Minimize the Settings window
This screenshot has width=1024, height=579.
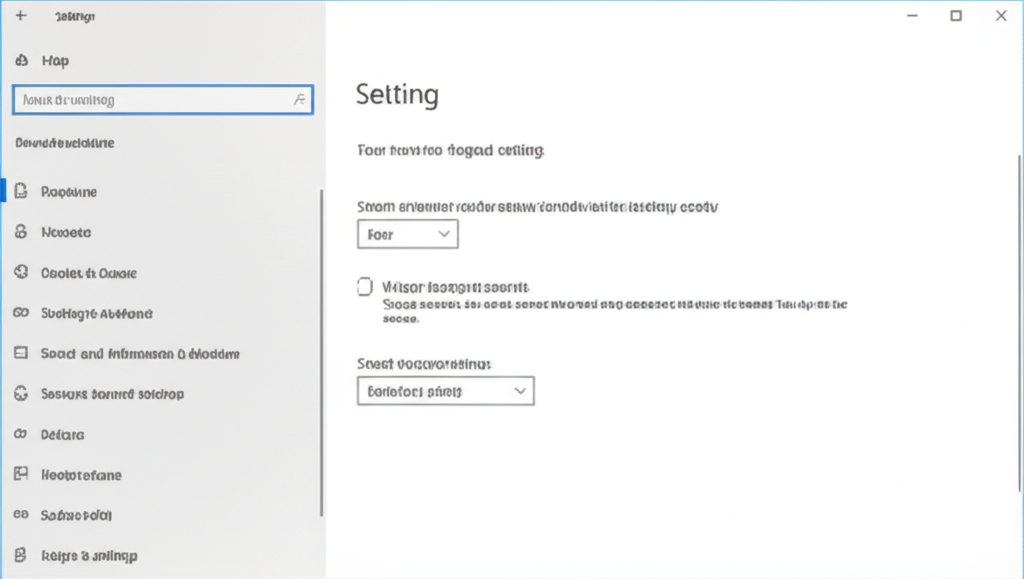click(x=912, y=15)
